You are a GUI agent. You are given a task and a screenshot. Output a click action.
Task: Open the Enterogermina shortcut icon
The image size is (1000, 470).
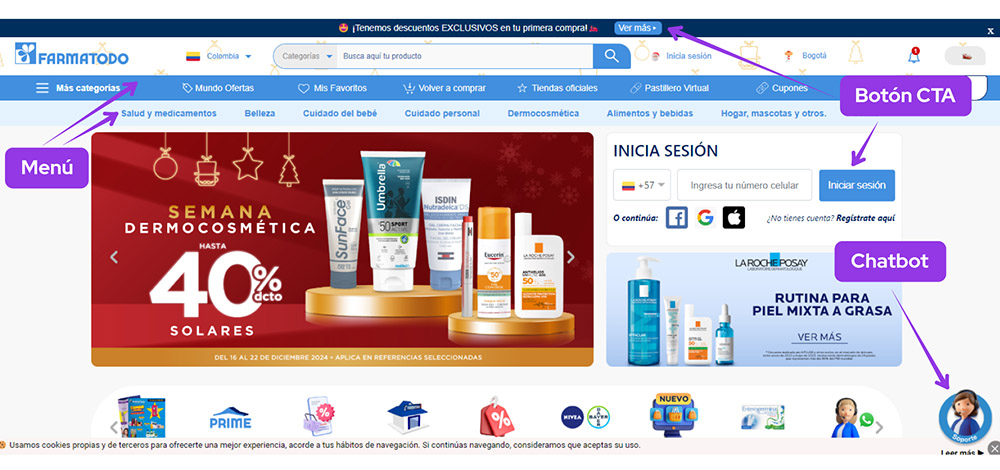(x=763, y=417)
